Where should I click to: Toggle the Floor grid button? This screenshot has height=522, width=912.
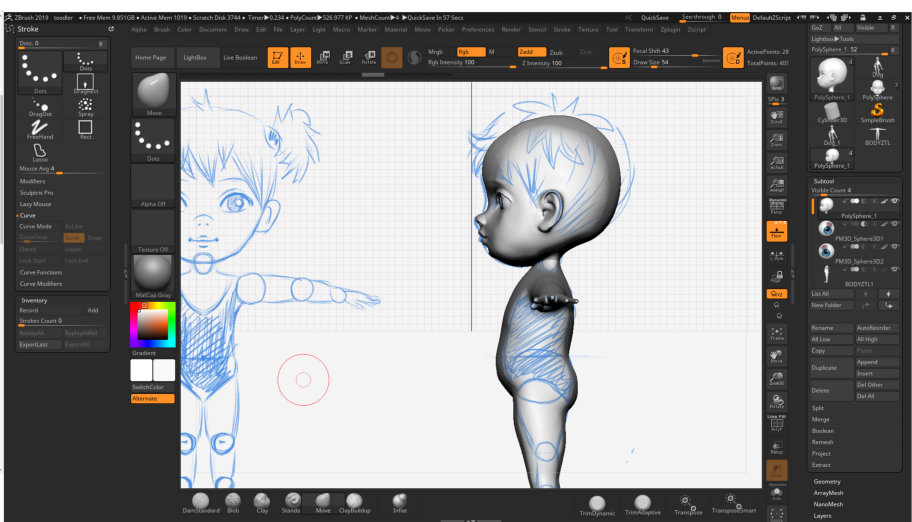click(x=776, y=231)
